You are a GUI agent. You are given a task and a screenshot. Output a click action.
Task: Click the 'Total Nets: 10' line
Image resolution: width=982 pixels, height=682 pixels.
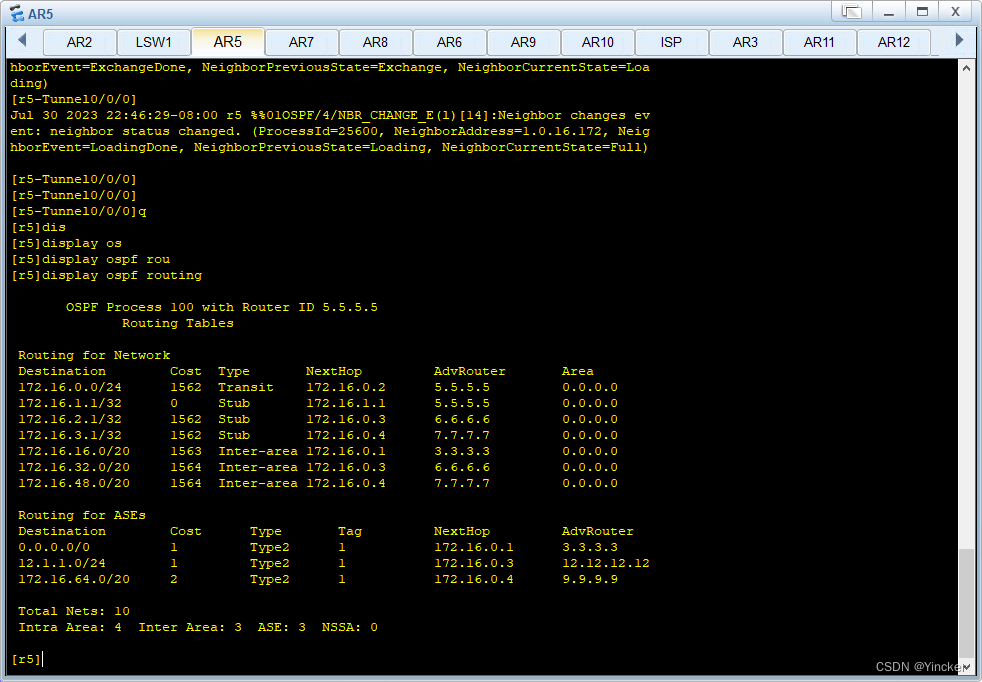pos(74,611)
